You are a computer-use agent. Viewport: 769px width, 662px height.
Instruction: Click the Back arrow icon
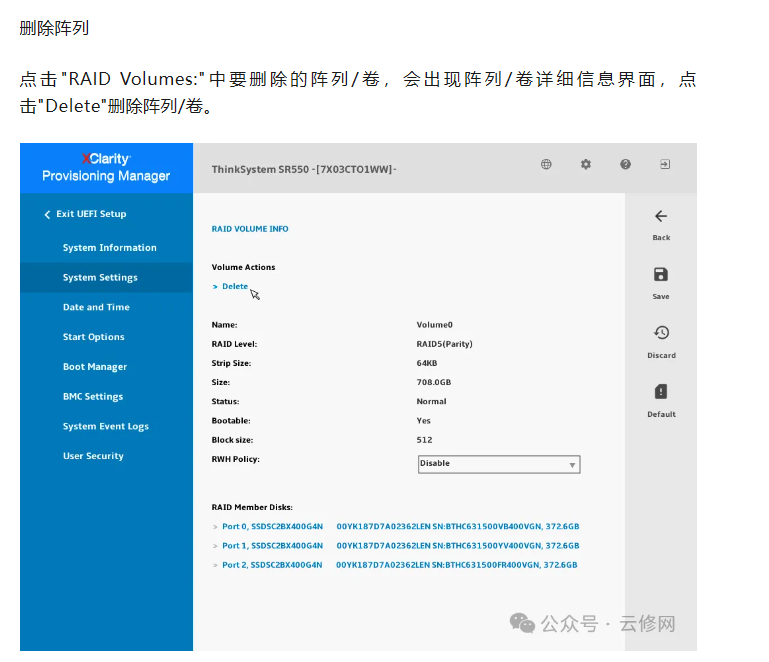click(661, 216)
